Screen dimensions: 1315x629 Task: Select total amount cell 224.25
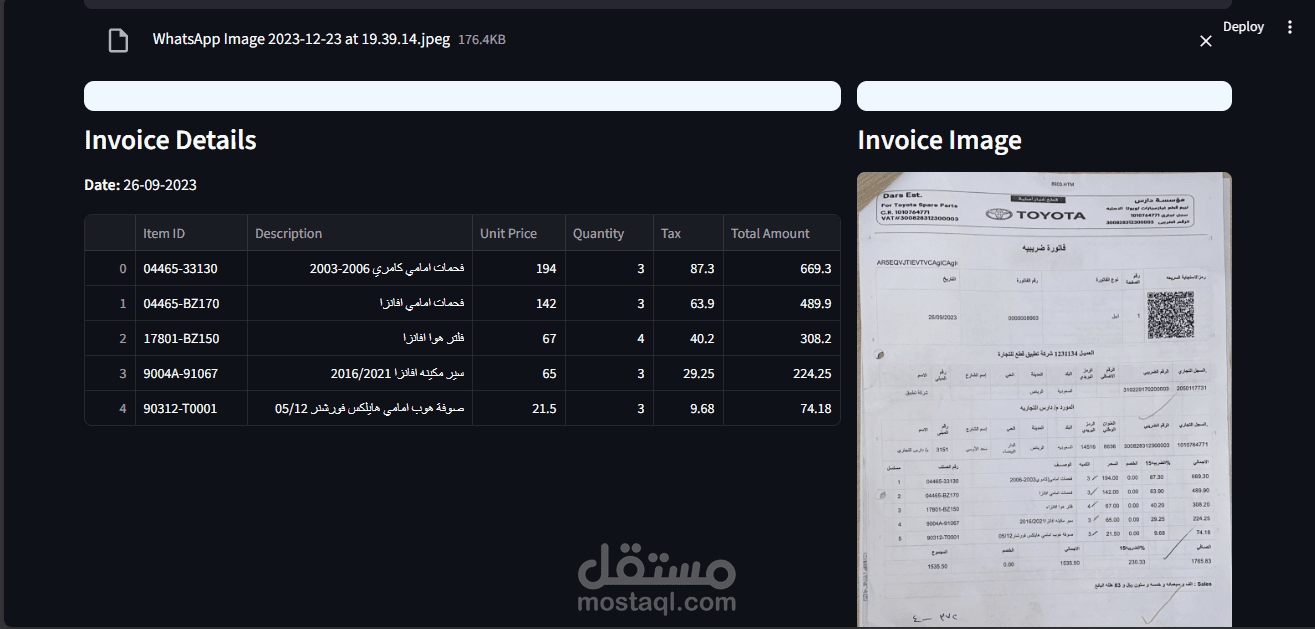coord(781,374)
